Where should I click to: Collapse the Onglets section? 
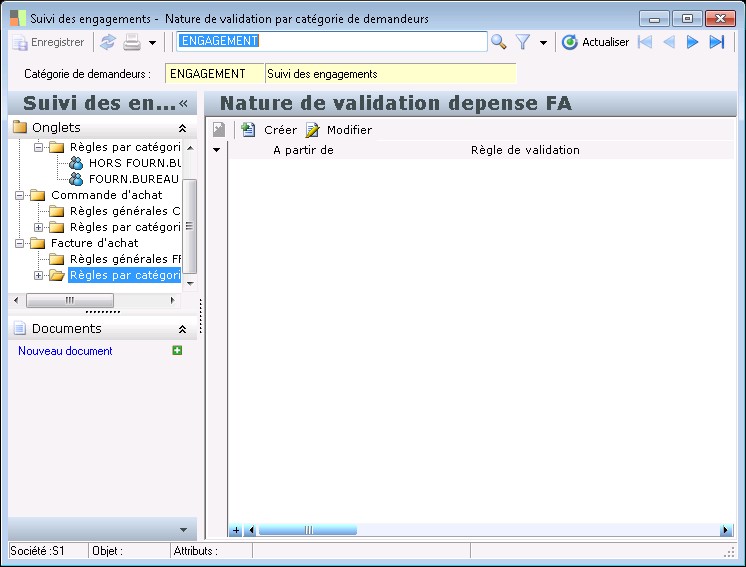pyautogui.click(x=182, y=128)
